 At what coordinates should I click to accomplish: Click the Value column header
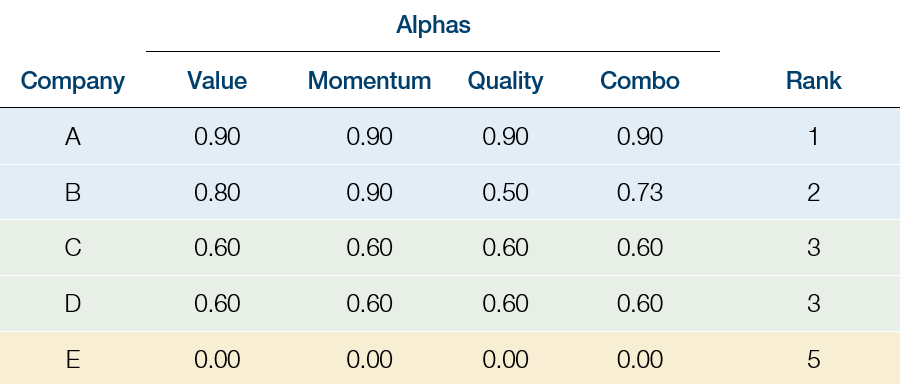[x=217, y=80]
